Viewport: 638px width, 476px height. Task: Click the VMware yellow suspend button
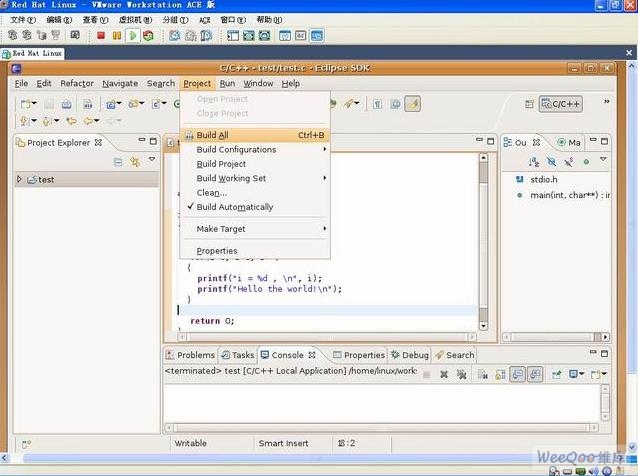pos(117,36)
